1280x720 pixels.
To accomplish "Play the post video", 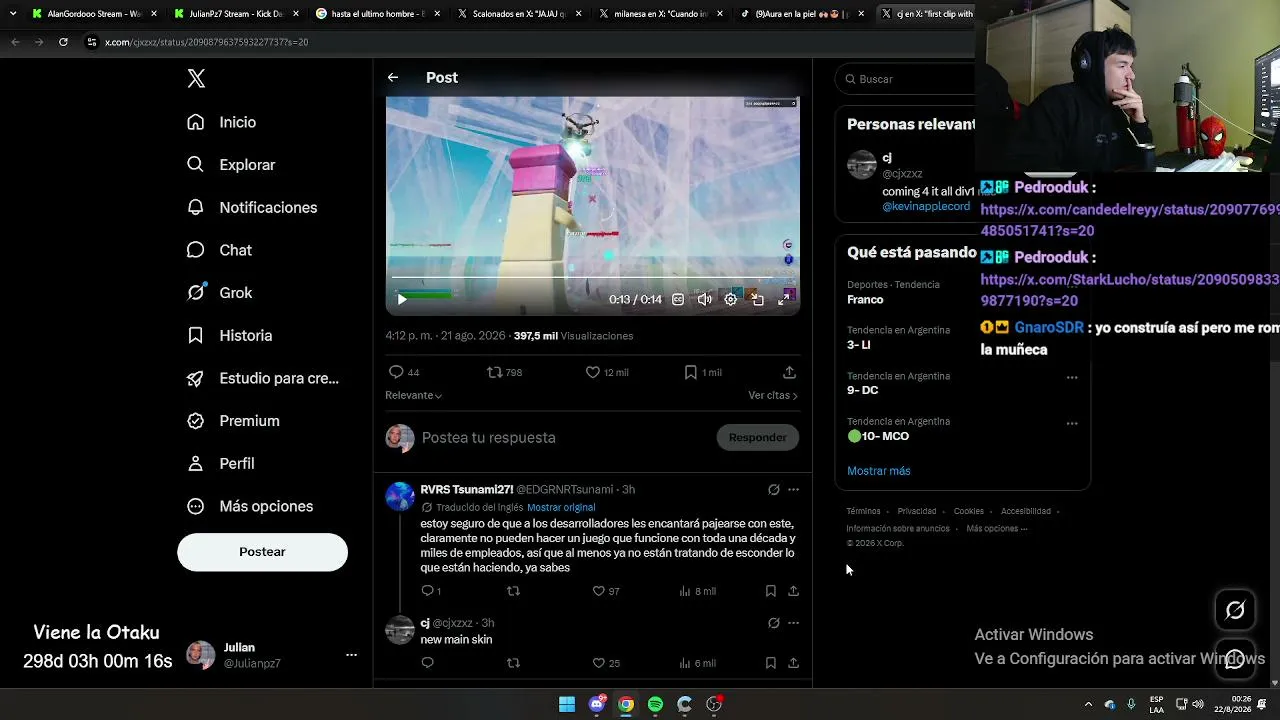I will click(x=402, y=299).
